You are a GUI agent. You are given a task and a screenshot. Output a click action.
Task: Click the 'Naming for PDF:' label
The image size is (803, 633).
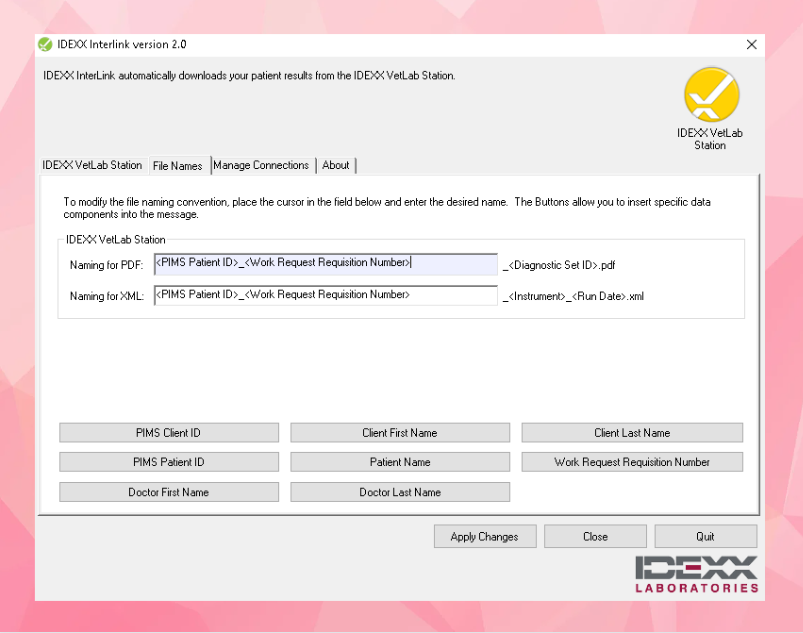pos(107,265)
